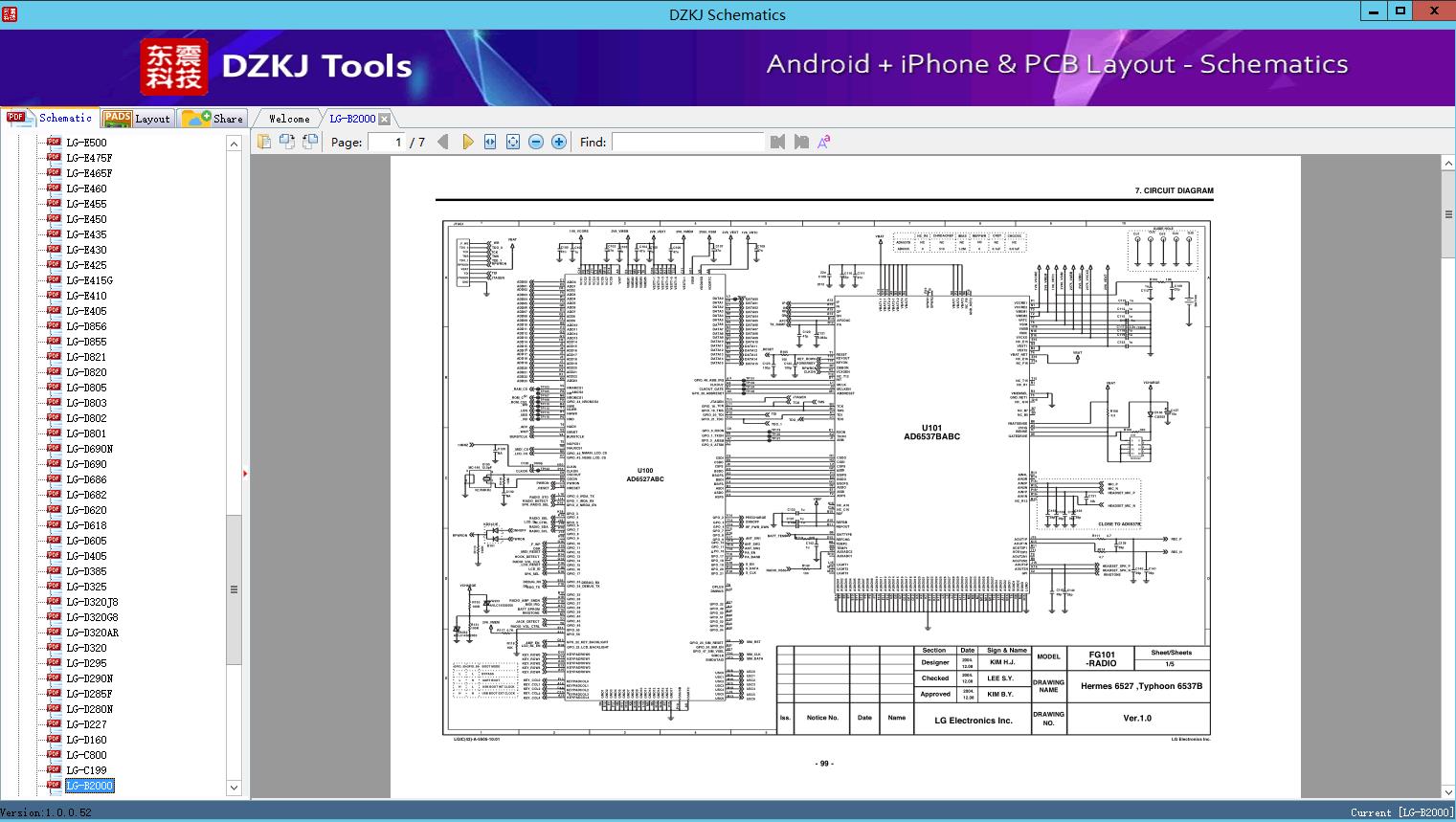The width and height of the screenshot is (1456, 822).
Task: Zoom out with the minus icon
Action: click(x=536, y=142)
